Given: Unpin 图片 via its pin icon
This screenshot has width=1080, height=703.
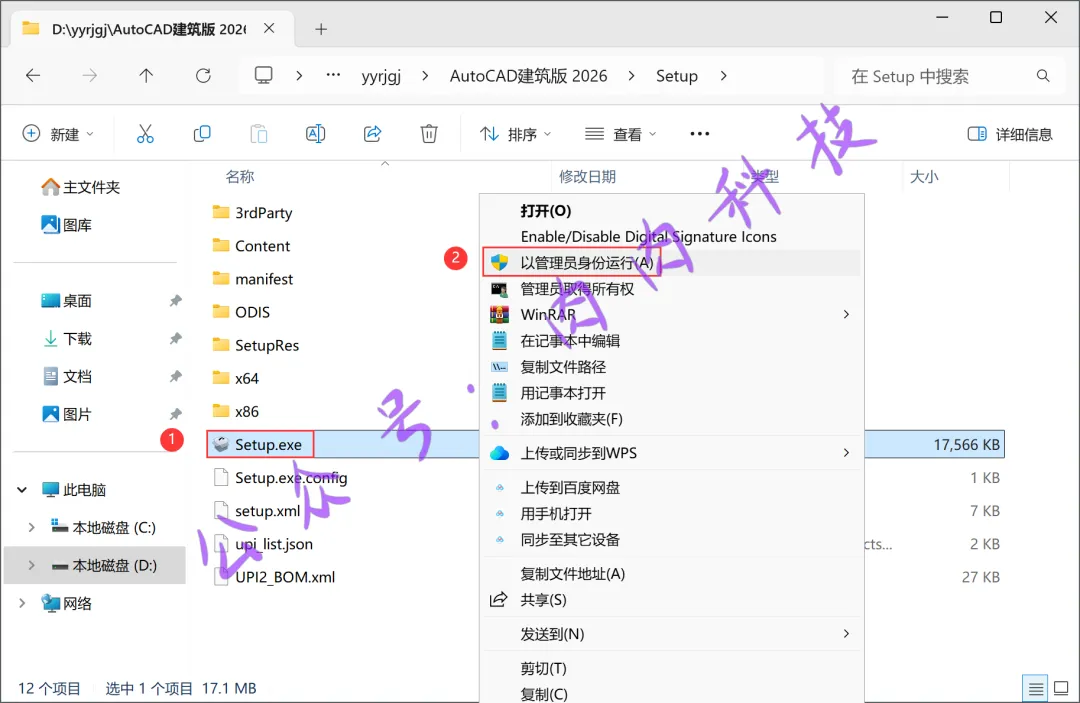Looking at the screenshot, I should point(176,415).
